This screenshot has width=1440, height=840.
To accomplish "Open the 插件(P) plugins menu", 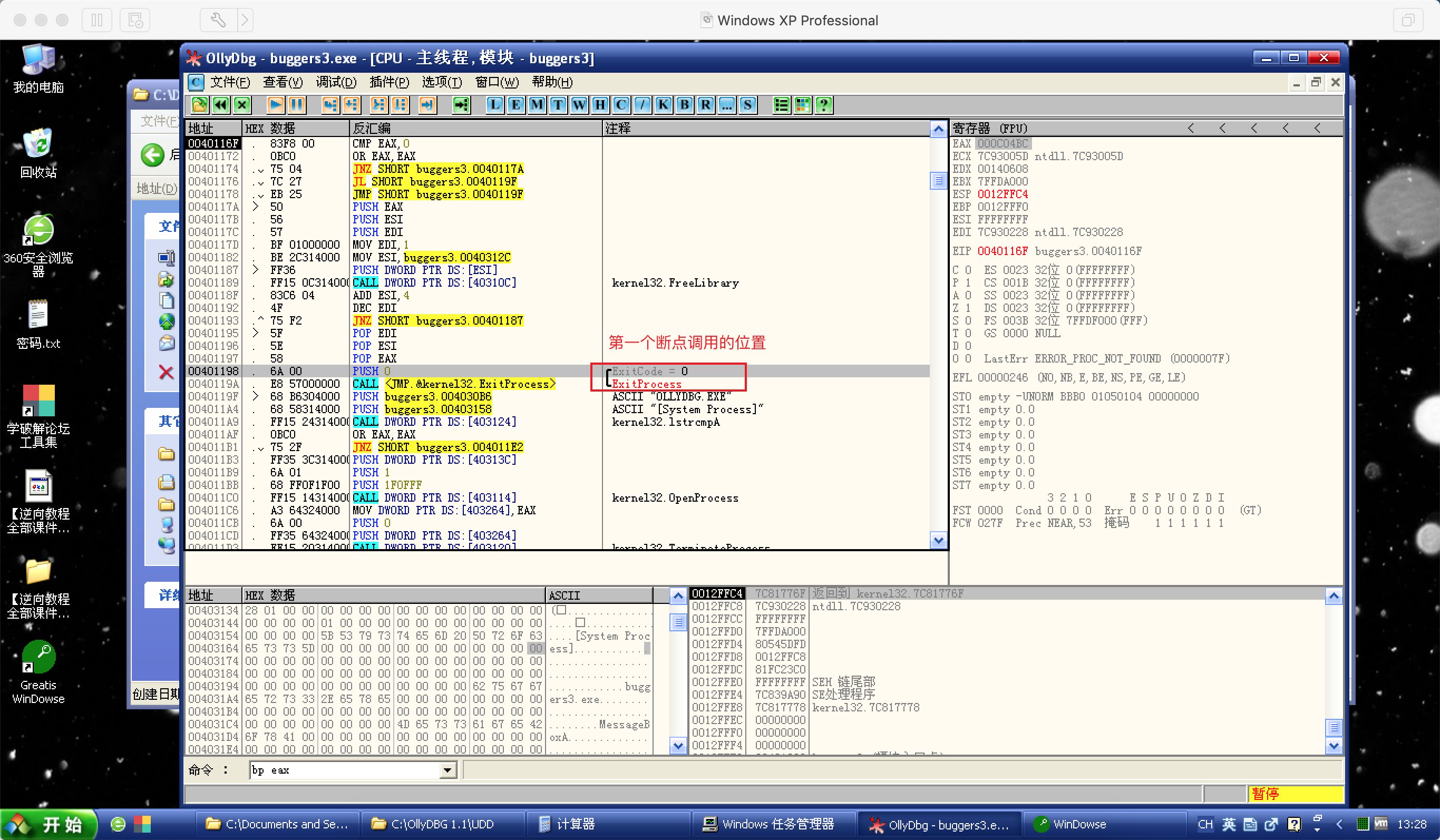I will [x=388, y=82].
